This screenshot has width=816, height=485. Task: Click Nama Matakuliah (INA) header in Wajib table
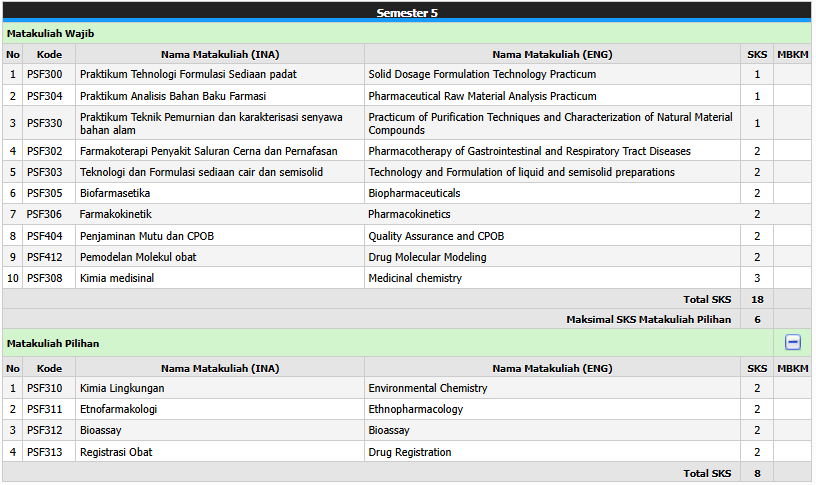219,54
